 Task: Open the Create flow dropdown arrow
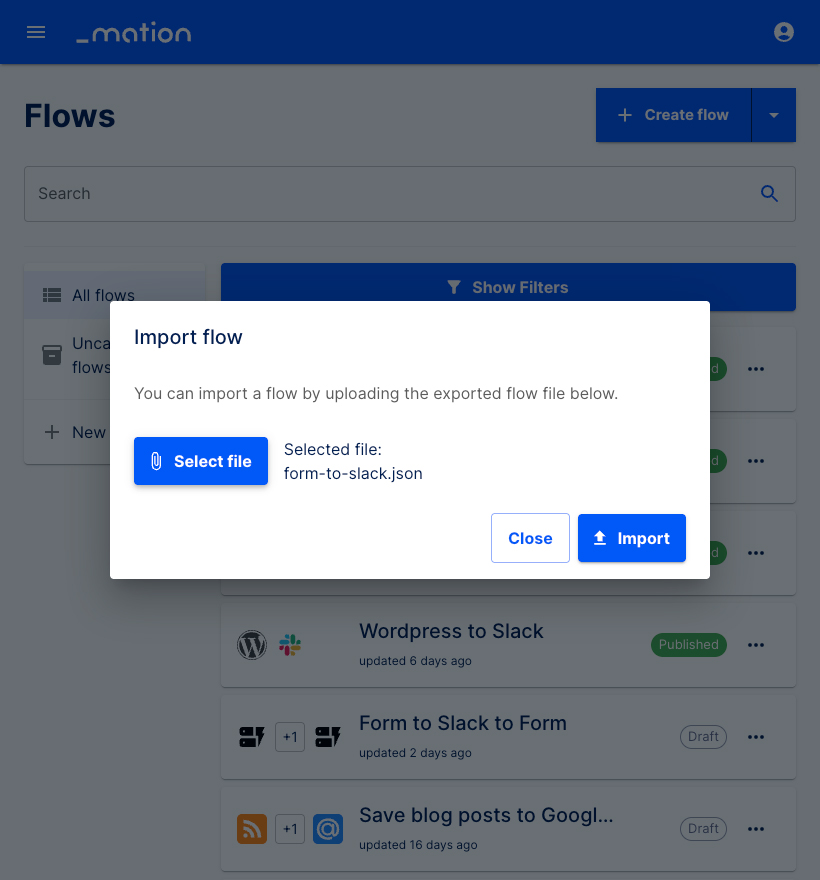(x=774, y=114)
